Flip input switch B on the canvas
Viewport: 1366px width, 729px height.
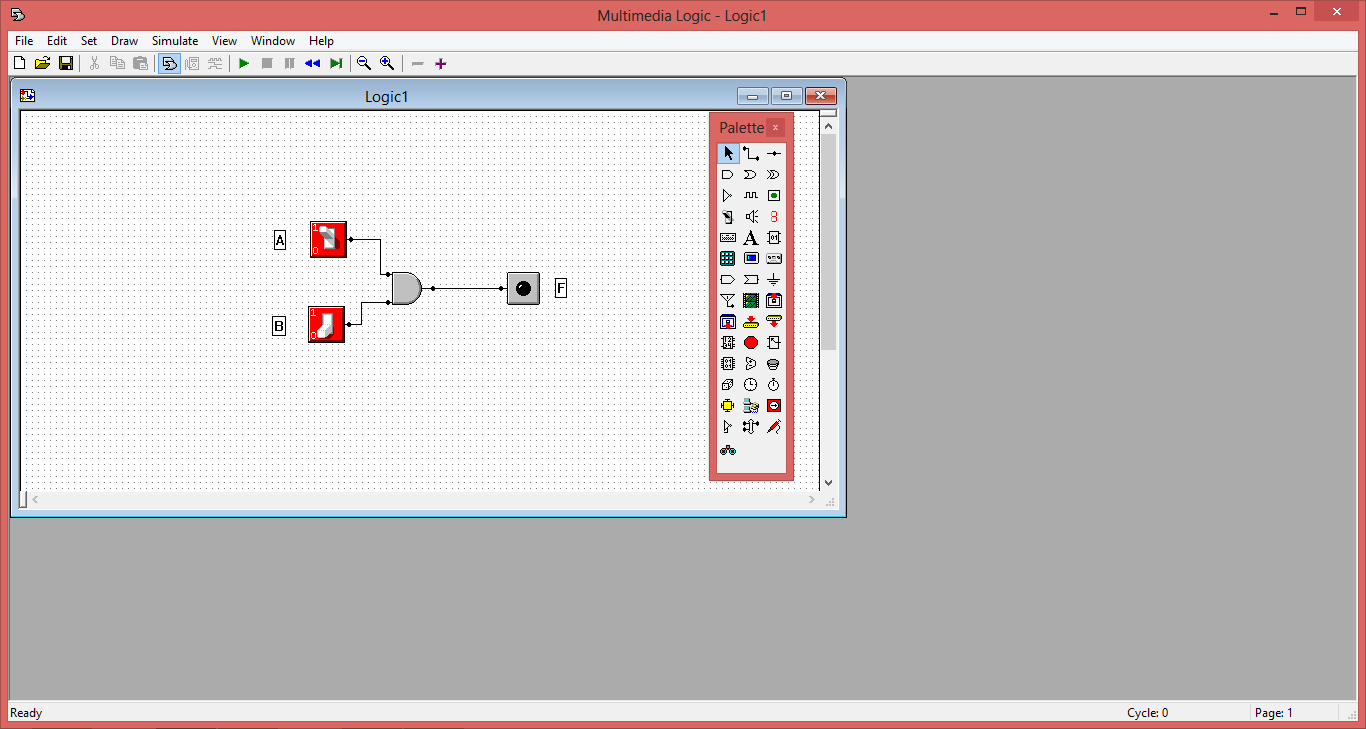(326, 324)
